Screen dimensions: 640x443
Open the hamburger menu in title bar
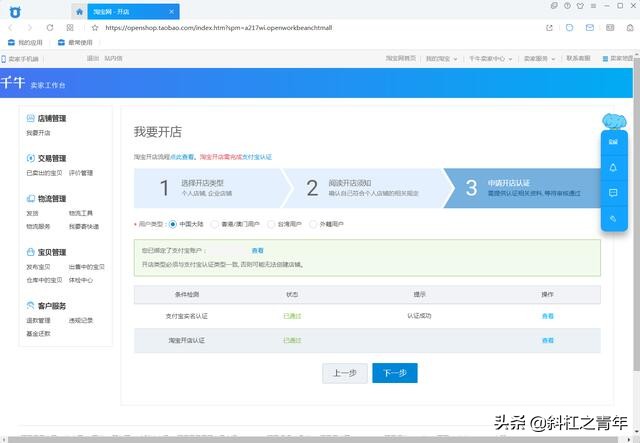coord(593,6)
